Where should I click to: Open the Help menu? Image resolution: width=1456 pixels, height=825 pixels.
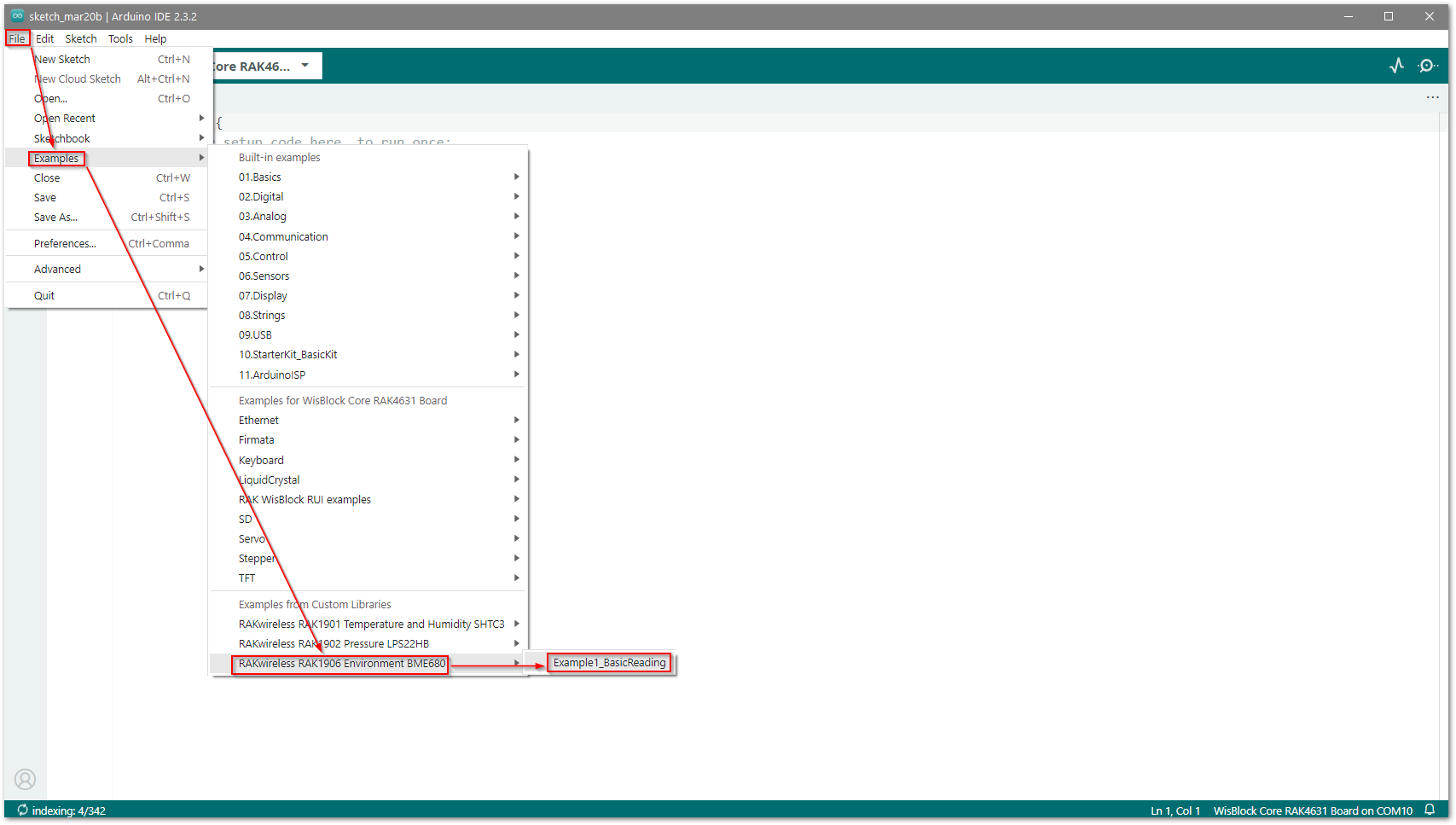coord(155,38)
